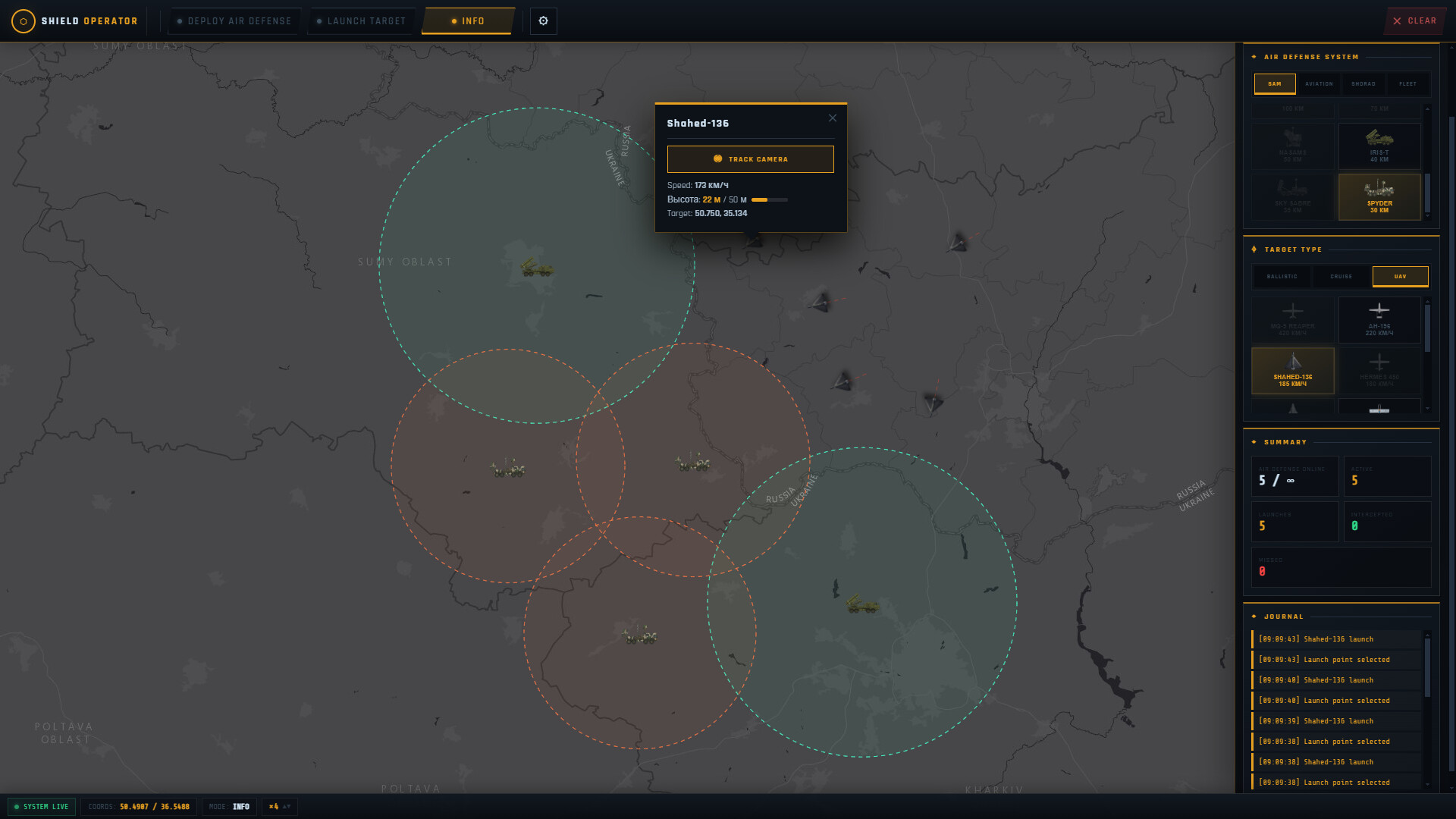1456x819 pixels.
Task: Select the Aviation air defense category
Action: (x=1319, y=84)
